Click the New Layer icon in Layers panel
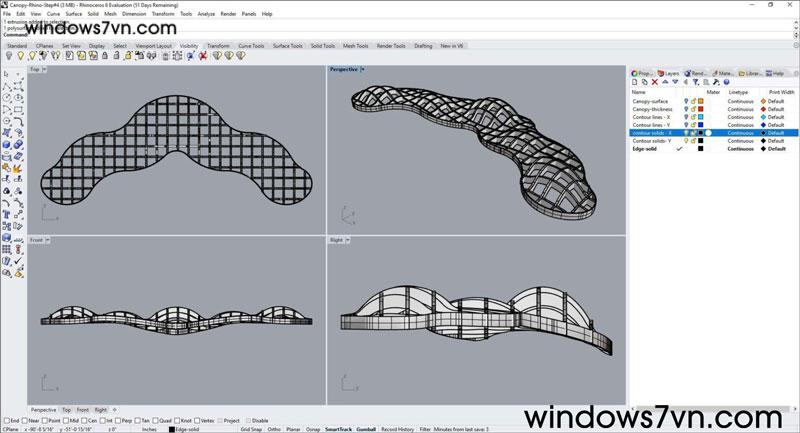The width and height of the screenshot is (800, 433). 634,82
